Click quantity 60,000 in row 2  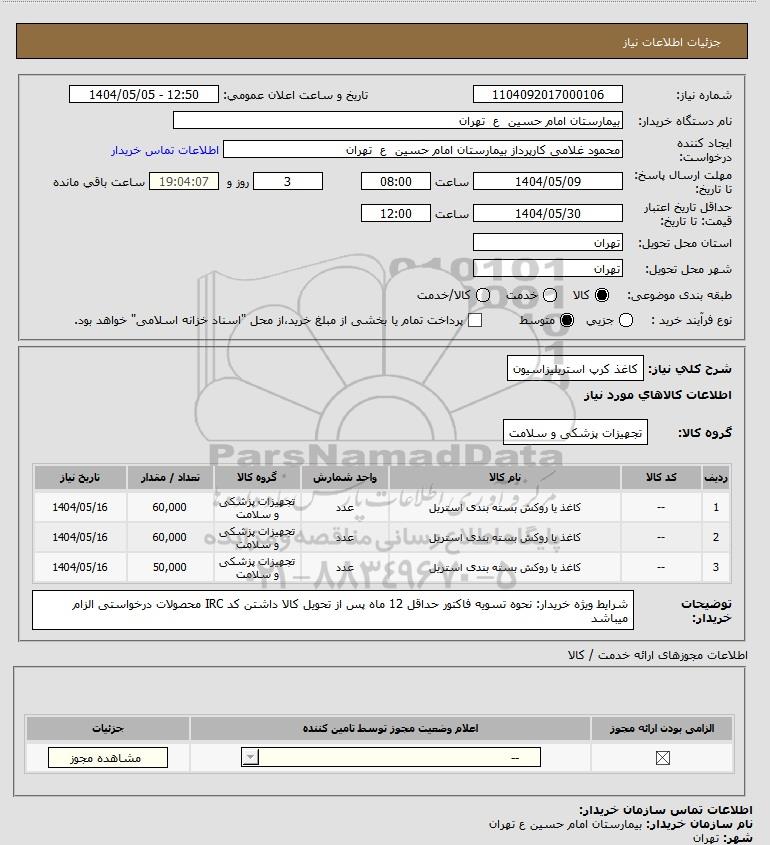[x=170, y=537]
